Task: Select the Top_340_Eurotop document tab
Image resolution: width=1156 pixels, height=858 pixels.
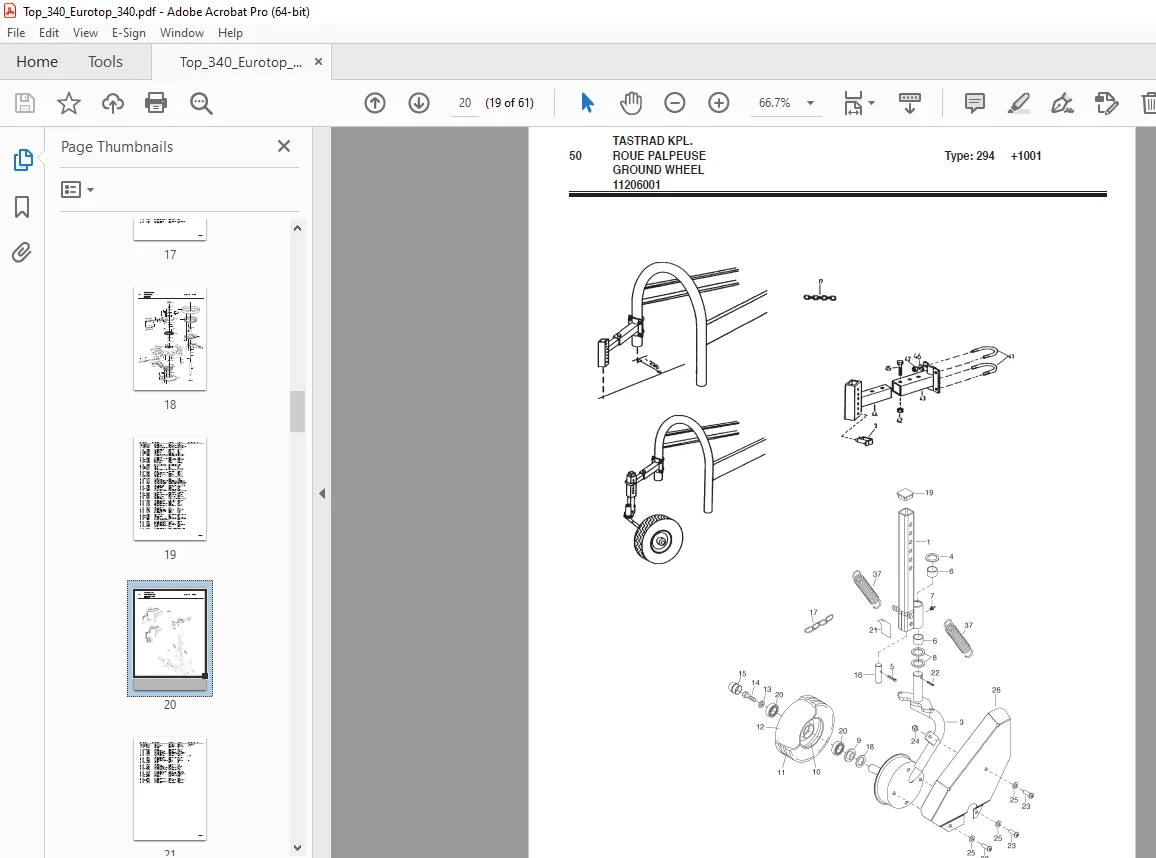Action: point(240,63)
